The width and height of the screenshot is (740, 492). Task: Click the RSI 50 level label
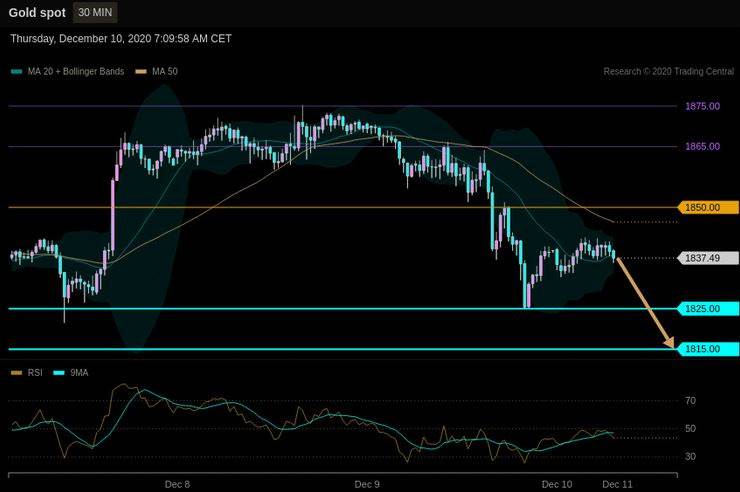(690, 429)
